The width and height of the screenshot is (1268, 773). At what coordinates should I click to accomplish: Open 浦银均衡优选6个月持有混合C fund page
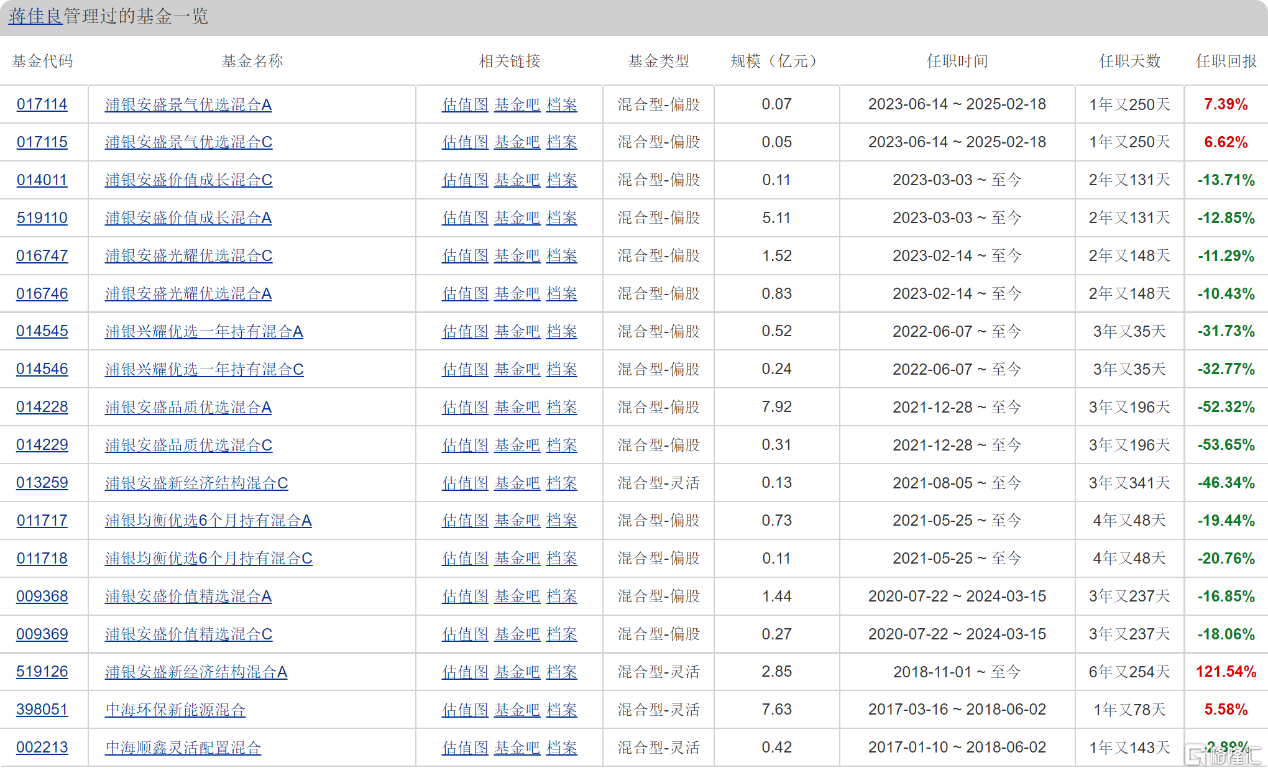coord(208,558)
